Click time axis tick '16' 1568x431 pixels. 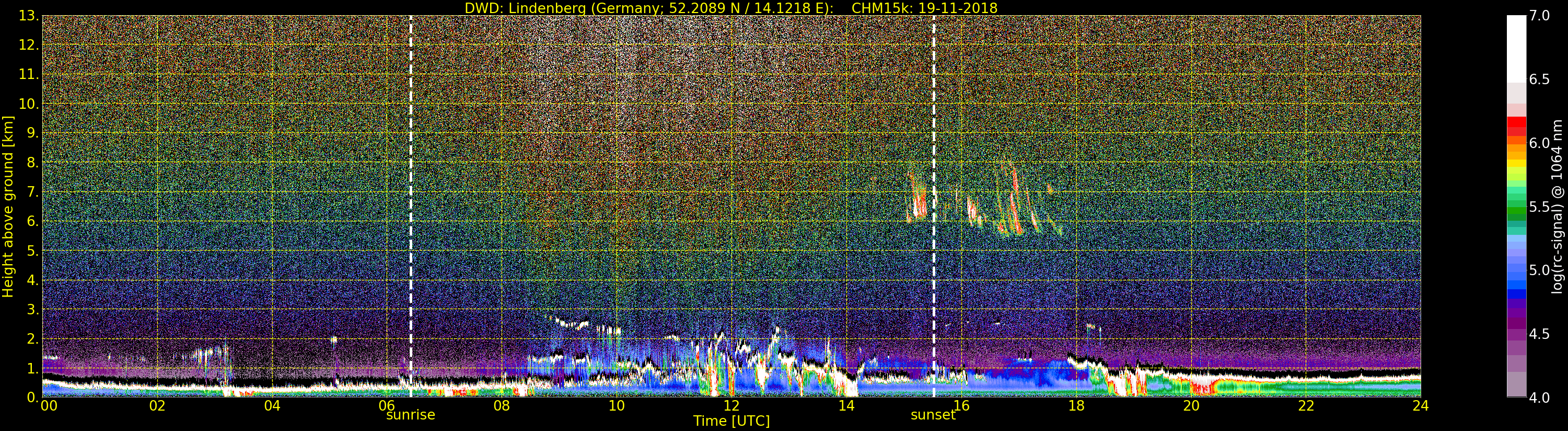[x=961, y=405]
